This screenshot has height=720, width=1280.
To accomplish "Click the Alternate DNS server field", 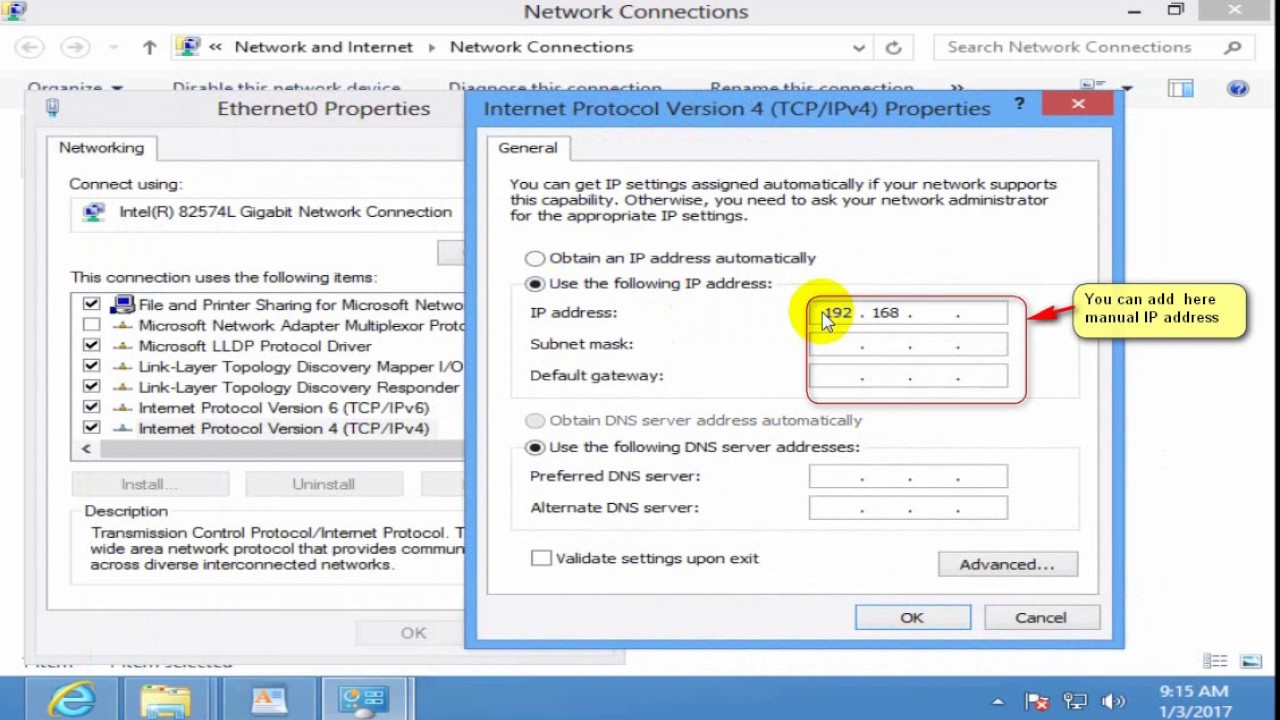I will tap(908, 508).
